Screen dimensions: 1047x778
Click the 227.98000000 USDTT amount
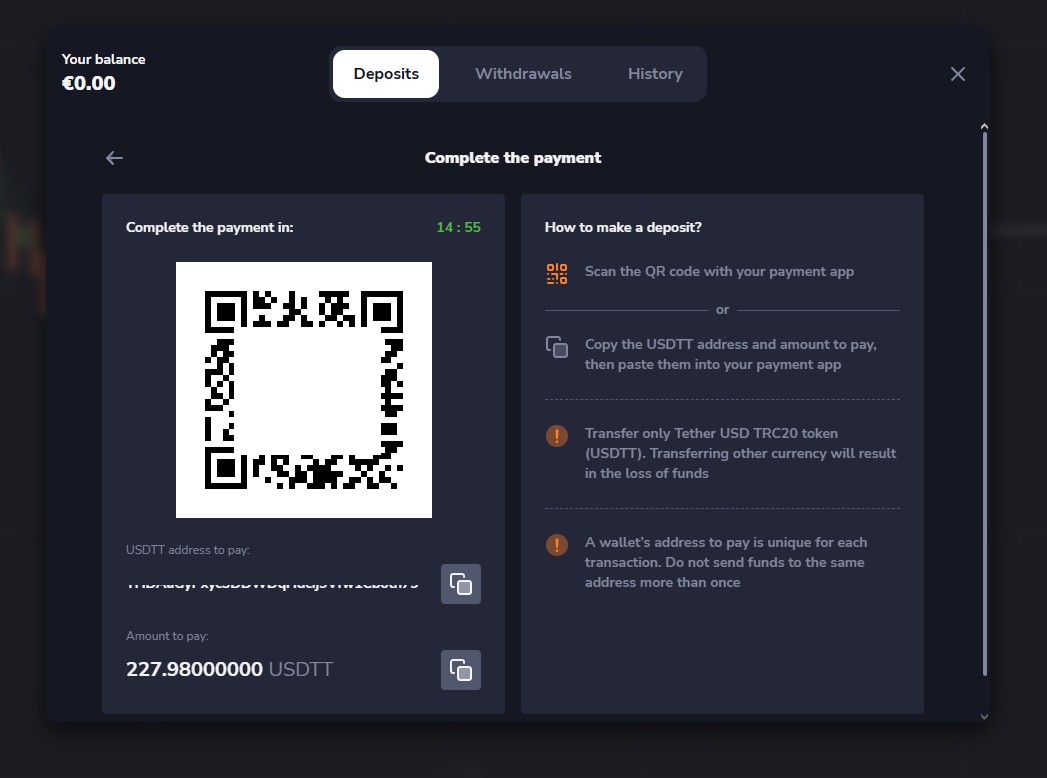pyautogui.click(x=230, y=669)
